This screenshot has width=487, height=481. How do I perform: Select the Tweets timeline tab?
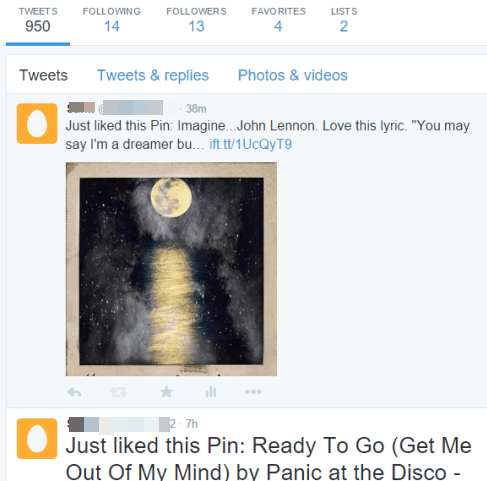pyautogui.click(x=43, y=75)
